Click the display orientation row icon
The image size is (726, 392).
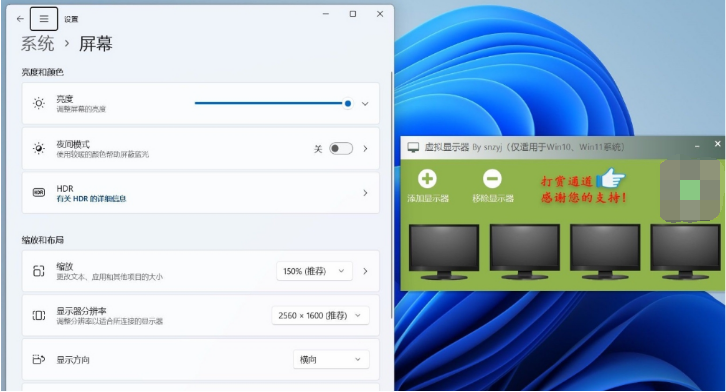point(39,360)
